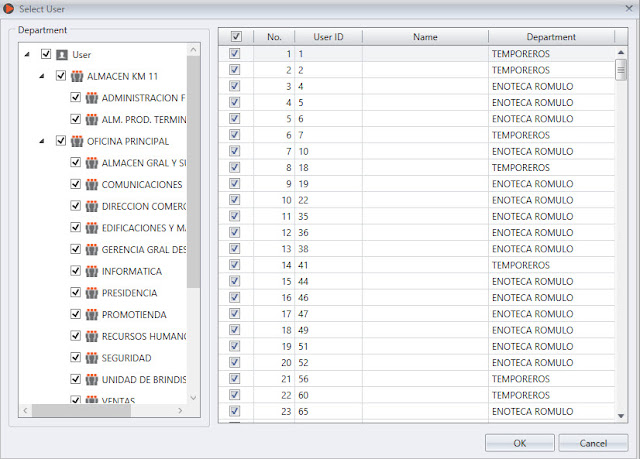Click the Select User app logo icon
The image size is (640, 459).
point(9,9)
